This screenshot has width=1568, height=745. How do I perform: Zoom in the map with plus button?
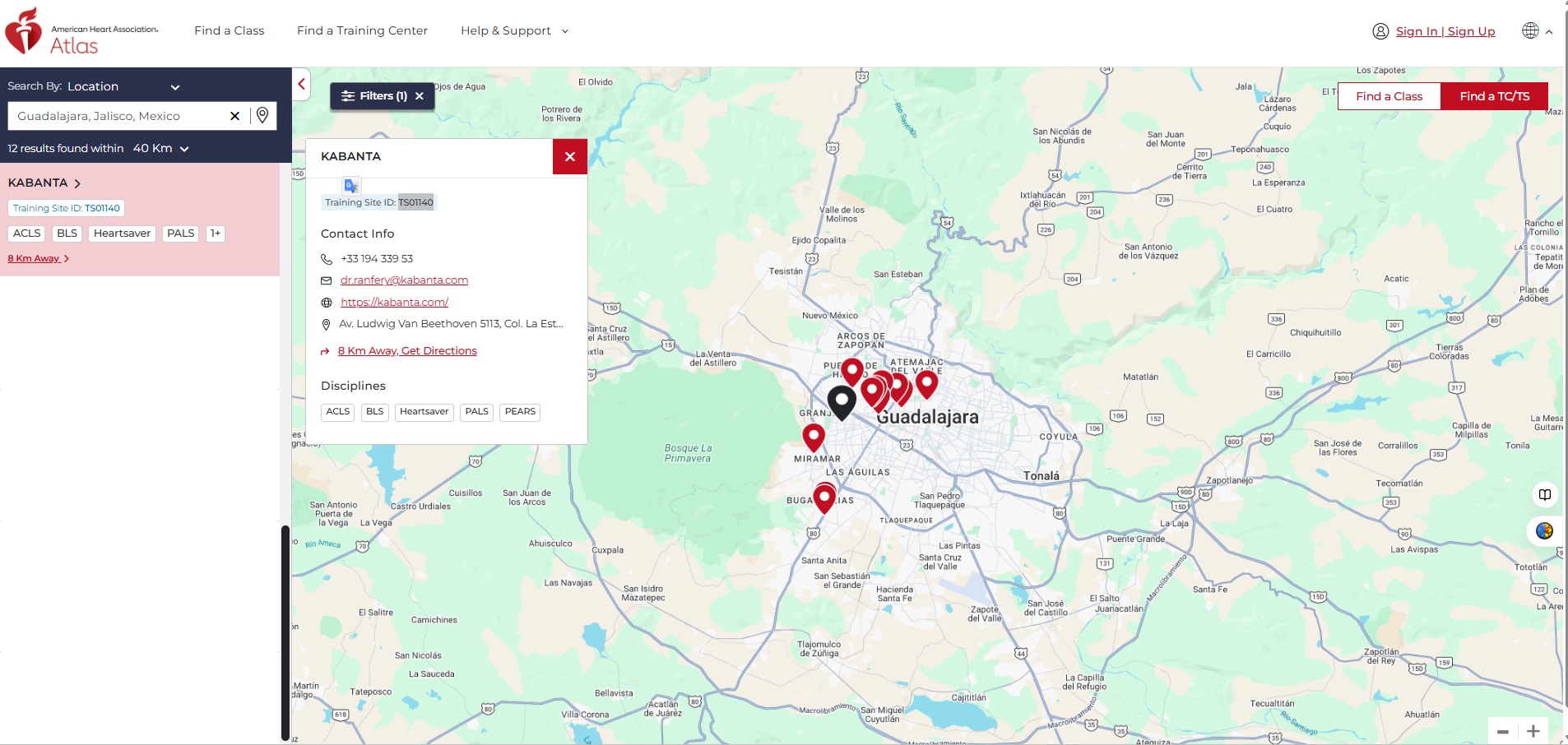(1533, 731)
